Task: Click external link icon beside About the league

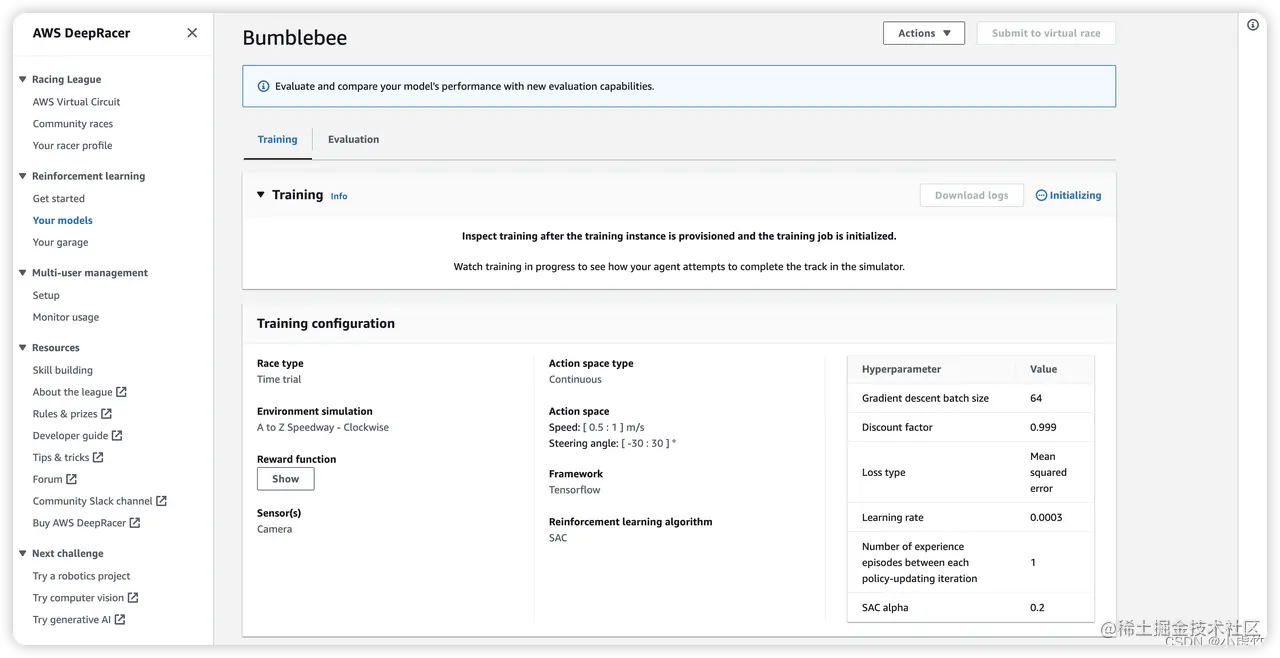Action: click(121, 392)
